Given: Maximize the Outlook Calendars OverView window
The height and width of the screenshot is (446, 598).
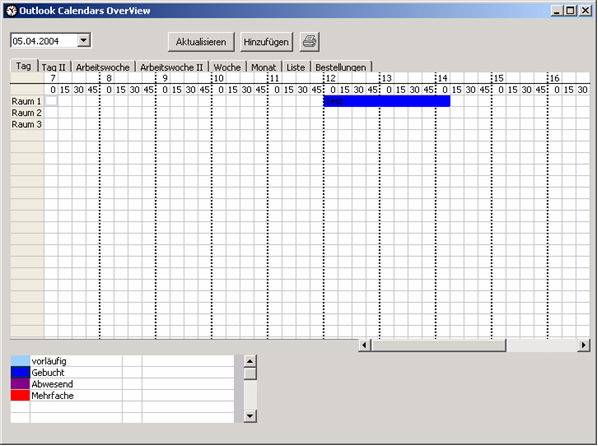Looking at the screenshot, I should [x=570, y=11].
